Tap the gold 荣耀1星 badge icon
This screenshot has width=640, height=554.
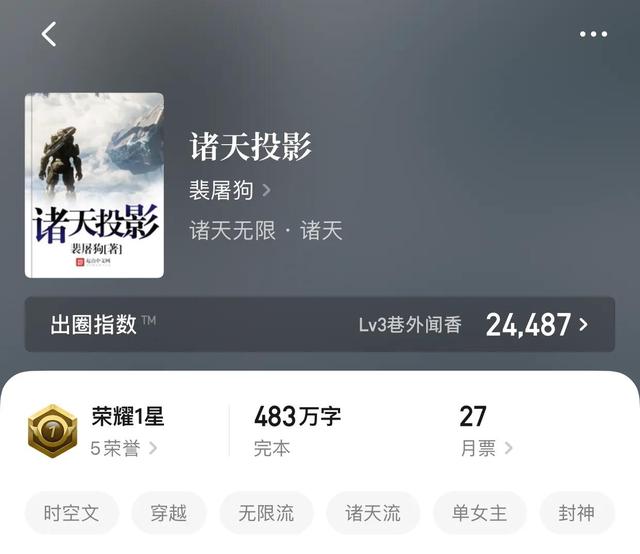pos(52,431)
